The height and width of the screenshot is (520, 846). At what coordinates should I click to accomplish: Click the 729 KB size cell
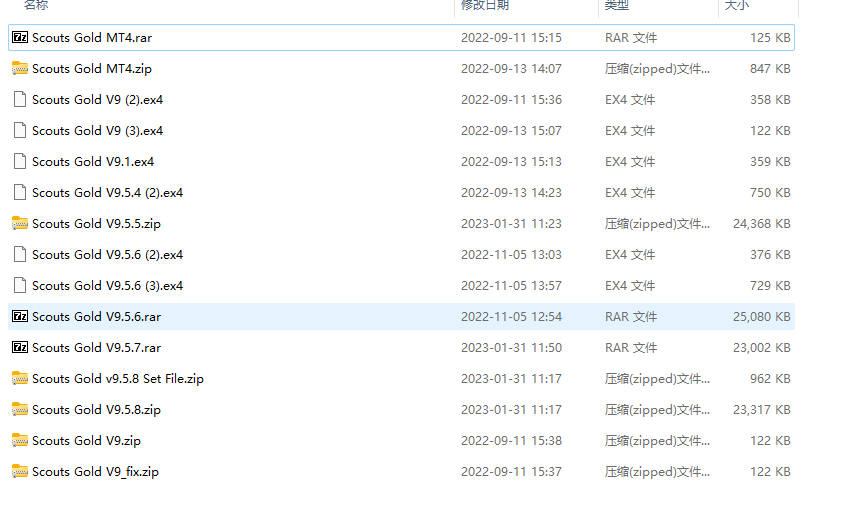(x=770, y=286)
